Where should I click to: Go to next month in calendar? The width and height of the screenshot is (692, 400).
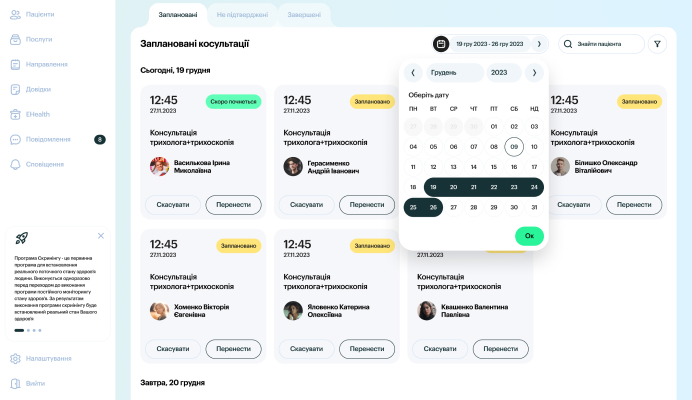[535, 72]
